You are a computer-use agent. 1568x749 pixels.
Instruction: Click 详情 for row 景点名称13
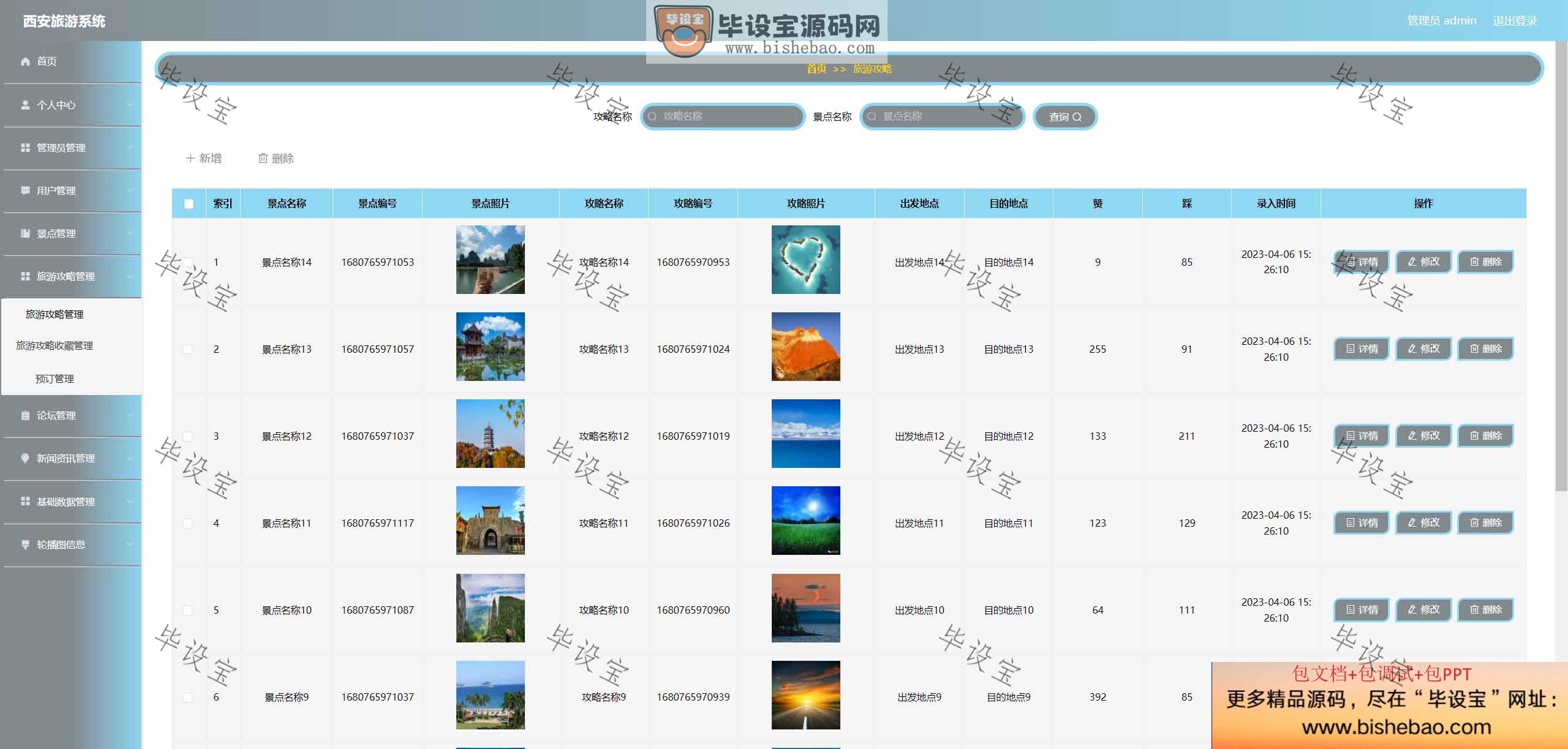[1362, 349]
